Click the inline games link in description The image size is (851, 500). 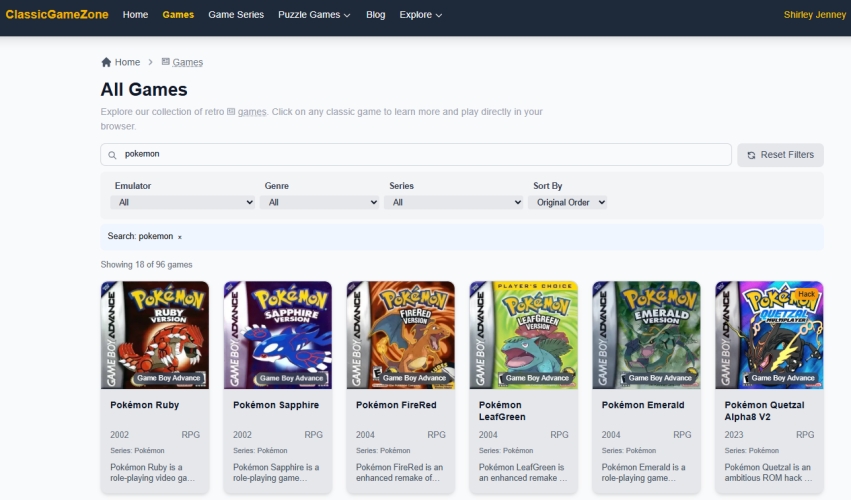pyautogui.click(x=252, y=111)
